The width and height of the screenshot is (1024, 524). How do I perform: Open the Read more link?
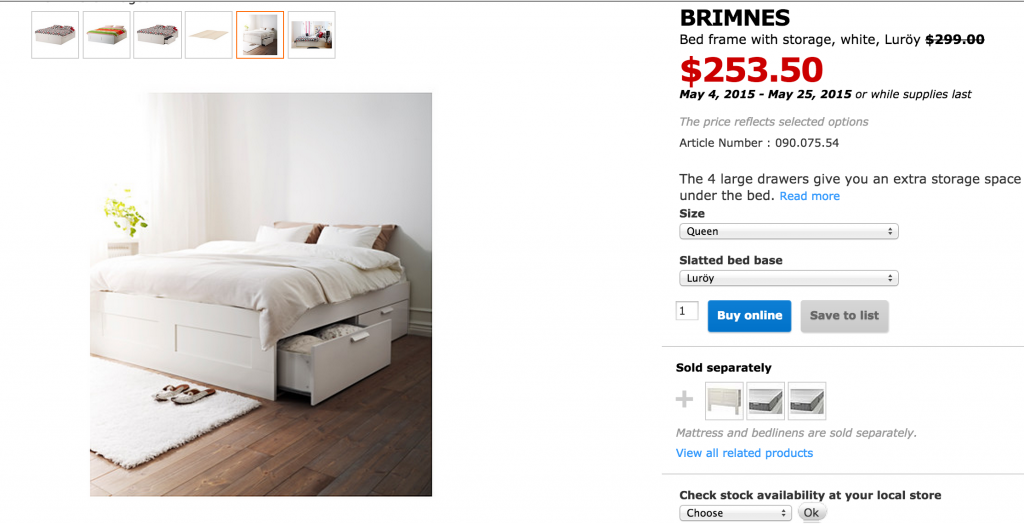point(810,196)
